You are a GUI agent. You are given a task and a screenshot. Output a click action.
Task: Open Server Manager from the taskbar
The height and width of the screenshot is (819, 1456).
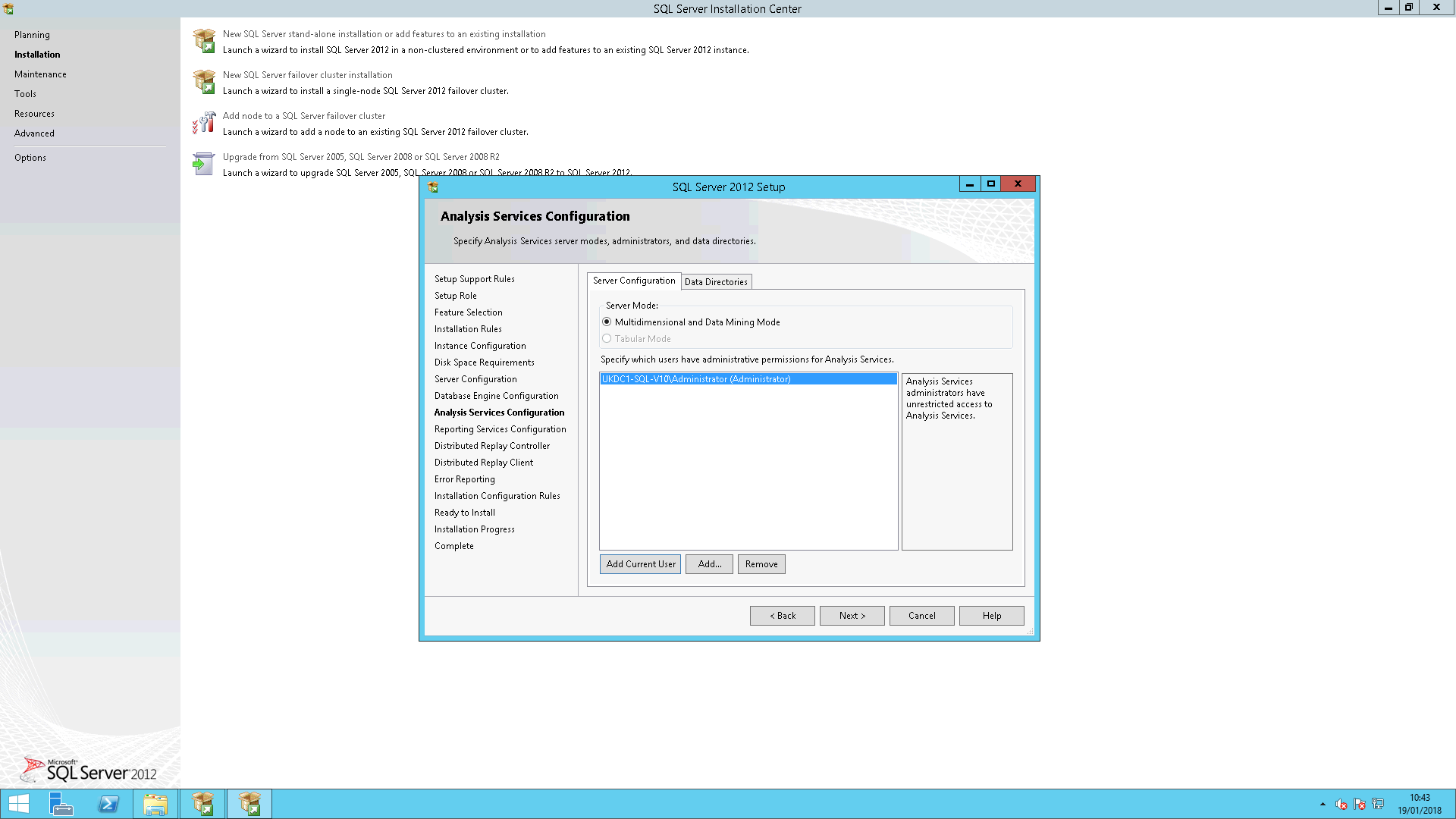[61, 804]
